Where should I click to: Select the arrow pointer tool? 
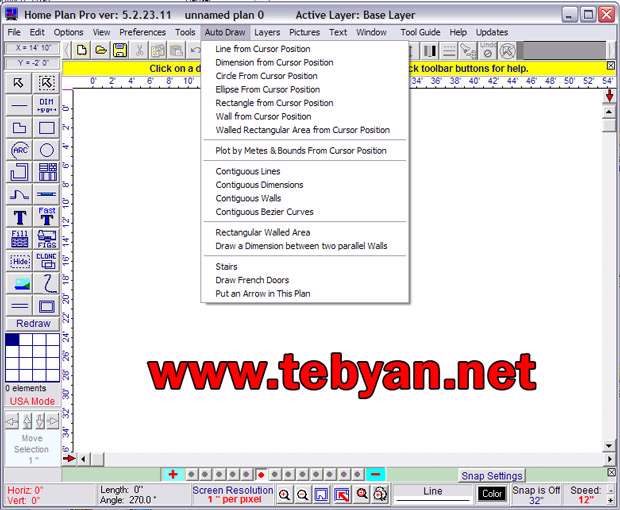19,83
